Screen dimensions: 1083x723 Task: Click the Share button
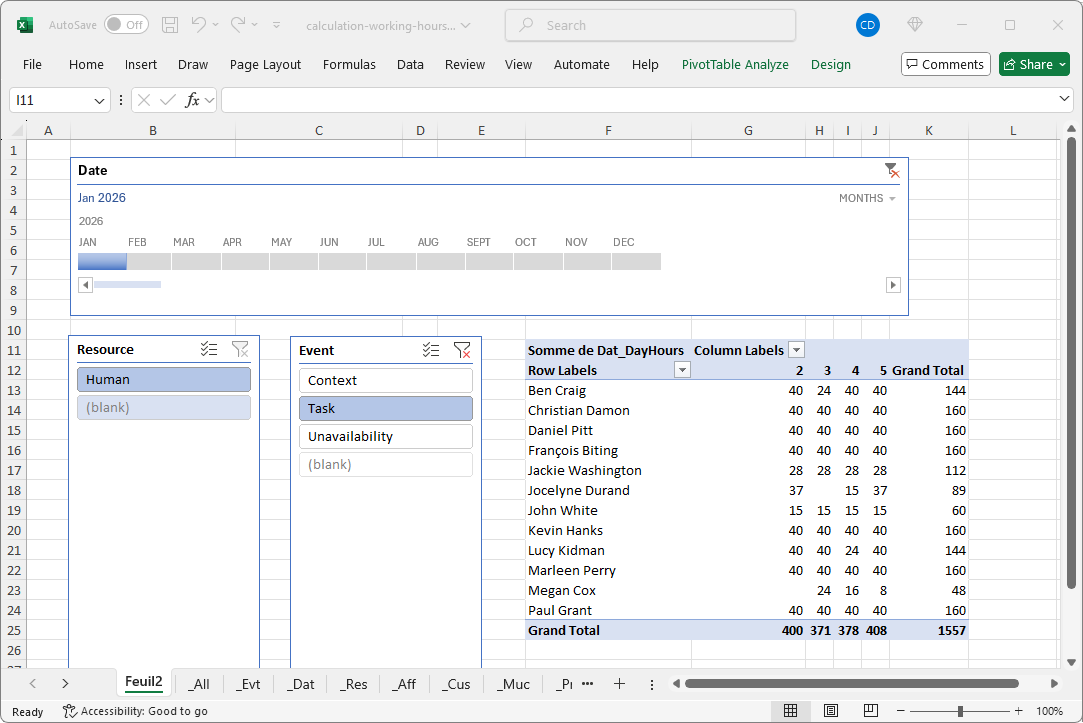click(x=1033, y=64)
